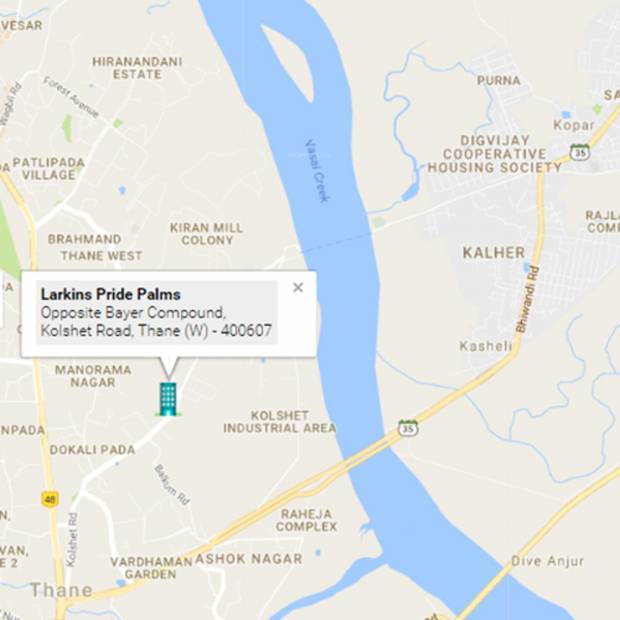Screen dimensions: 620x620
Task: Click the Patlipada Village label
Action: coord(49,168)
